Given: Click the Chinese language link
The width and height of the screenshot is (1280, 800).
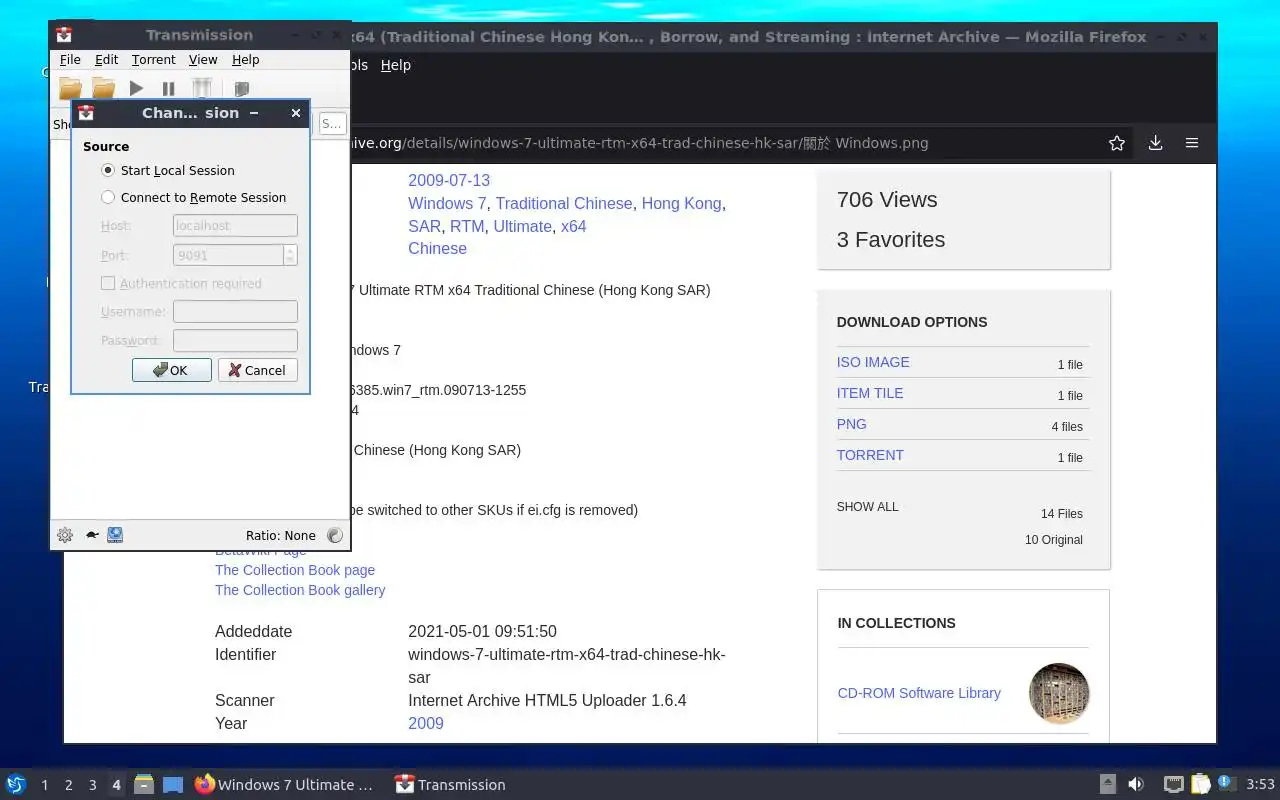Looking at the screenshot, I should [x=437, y=248].
